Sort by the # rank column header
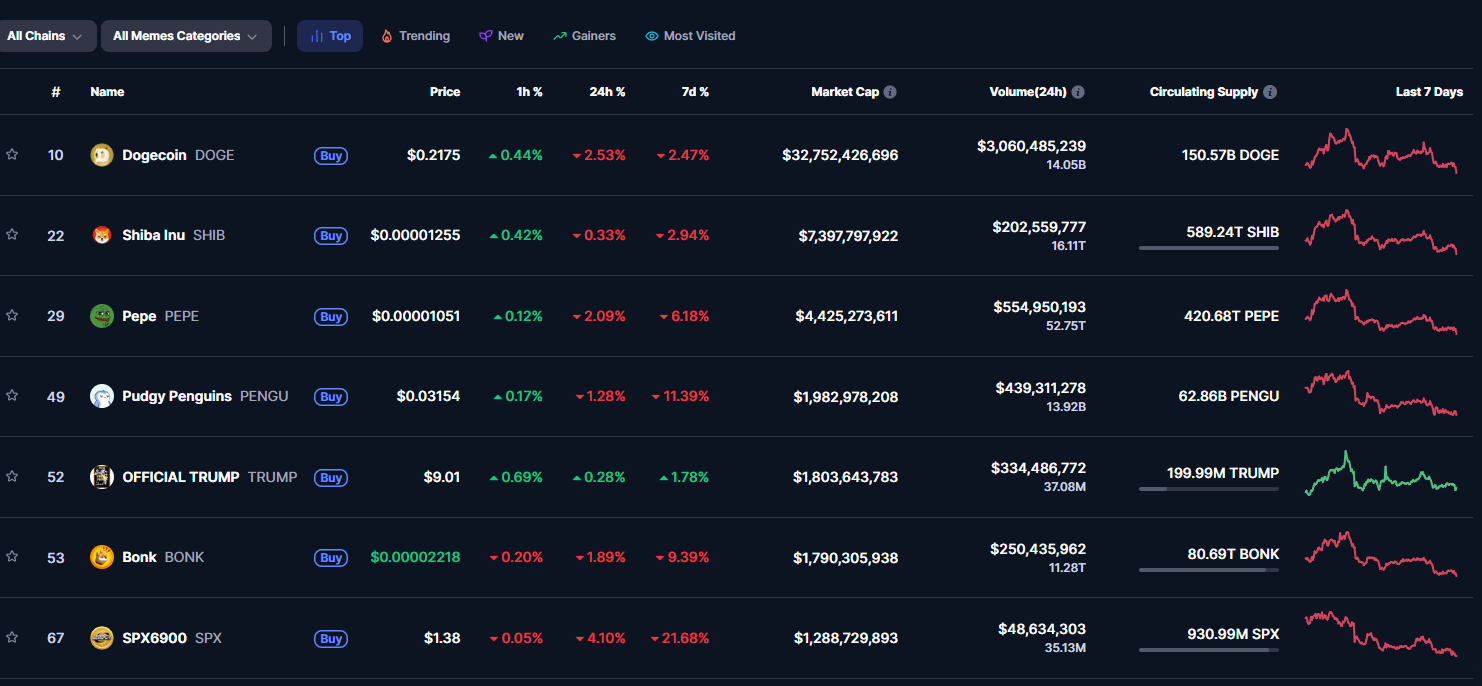 [x=56, y=92]
